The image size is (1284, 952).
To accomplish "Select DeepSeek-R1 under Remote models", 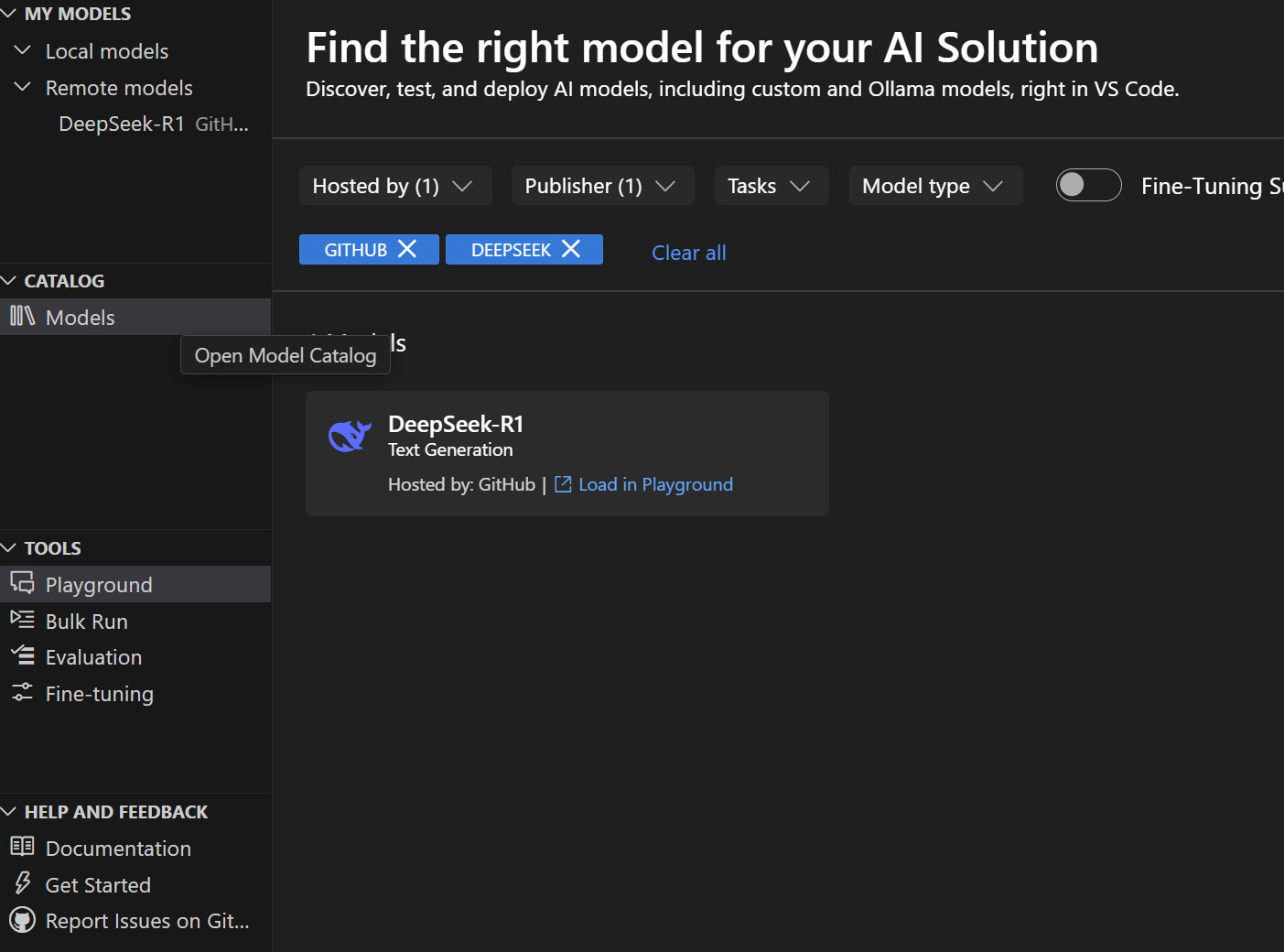I will 135,124.
